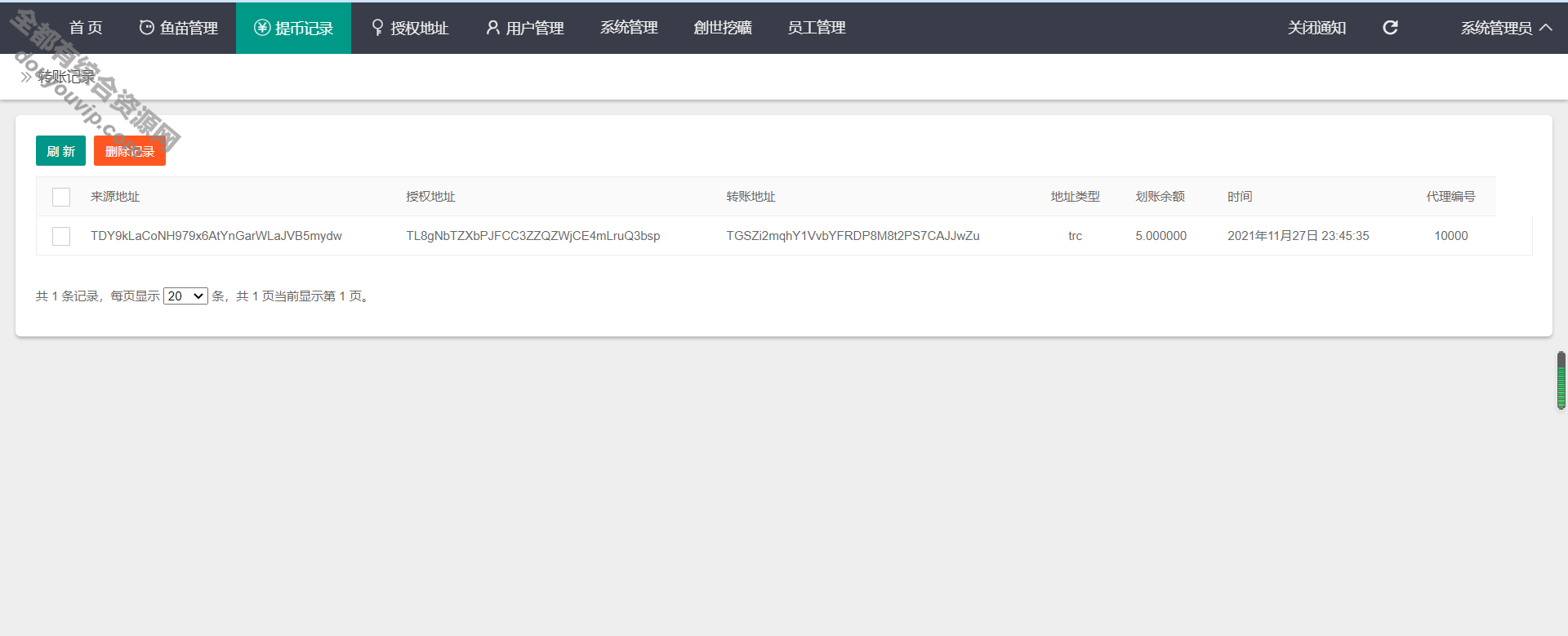The image size is (1568, 636).
Task: Click the 5.000000 balance cell
Action: [1160, 236]
